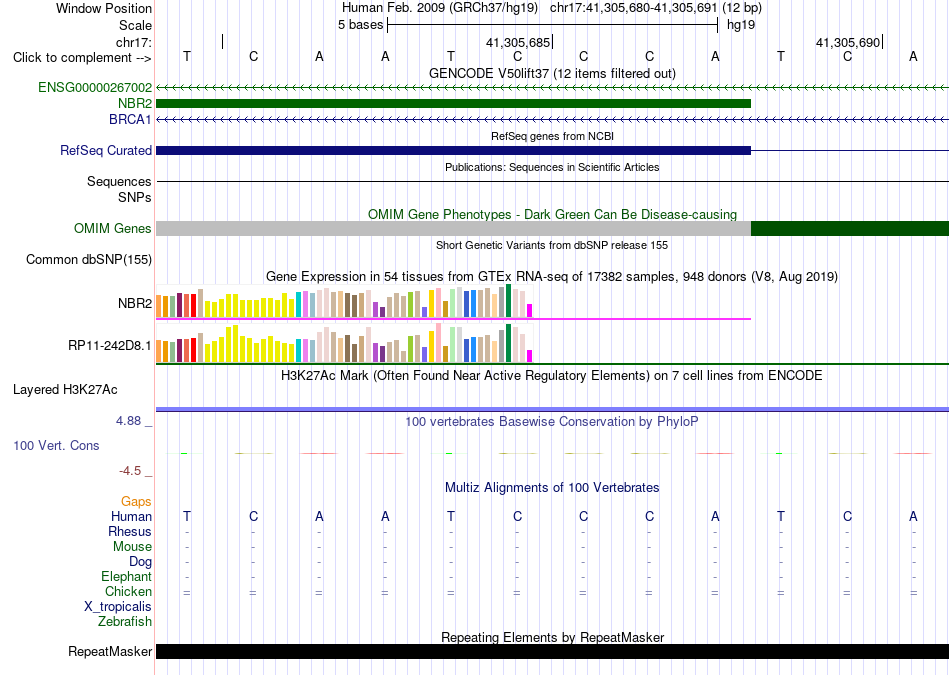Viewport: 950px width, 675px height.
Task: Click the Mouse alignment row label
Action: 133,547
